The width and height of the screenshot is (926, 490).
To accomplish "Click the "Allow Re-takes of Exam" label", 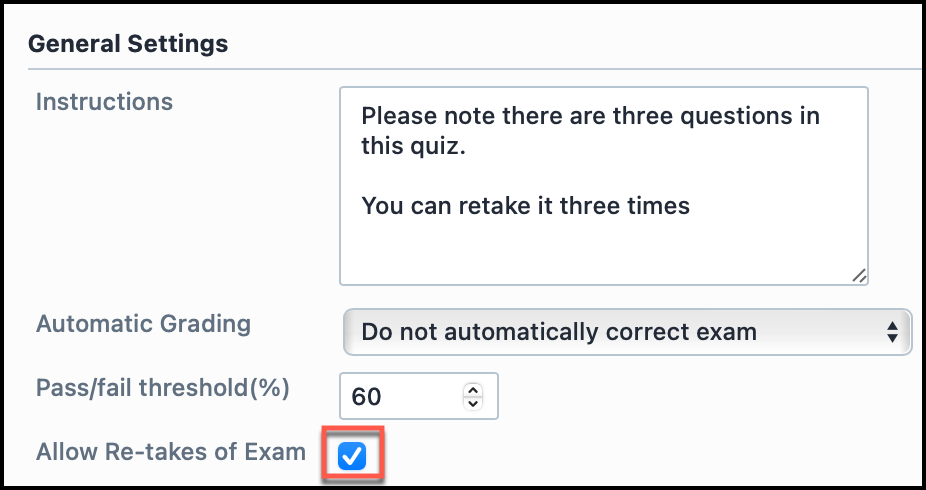I will [x=171, y=452].
